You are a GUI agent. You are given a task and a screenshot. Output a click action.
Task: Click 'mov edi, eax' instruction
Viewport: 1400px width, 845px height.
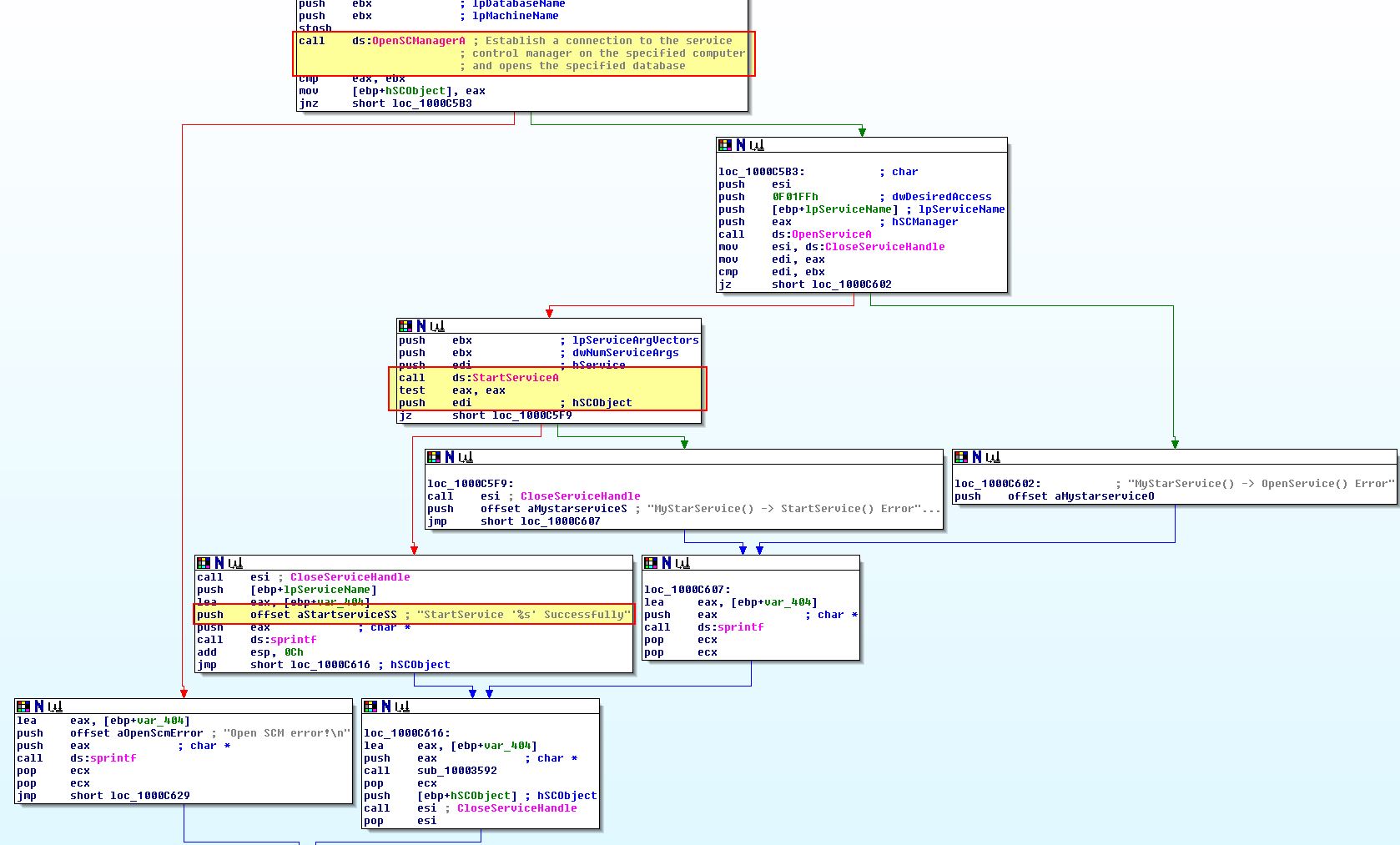click(772, 259)
